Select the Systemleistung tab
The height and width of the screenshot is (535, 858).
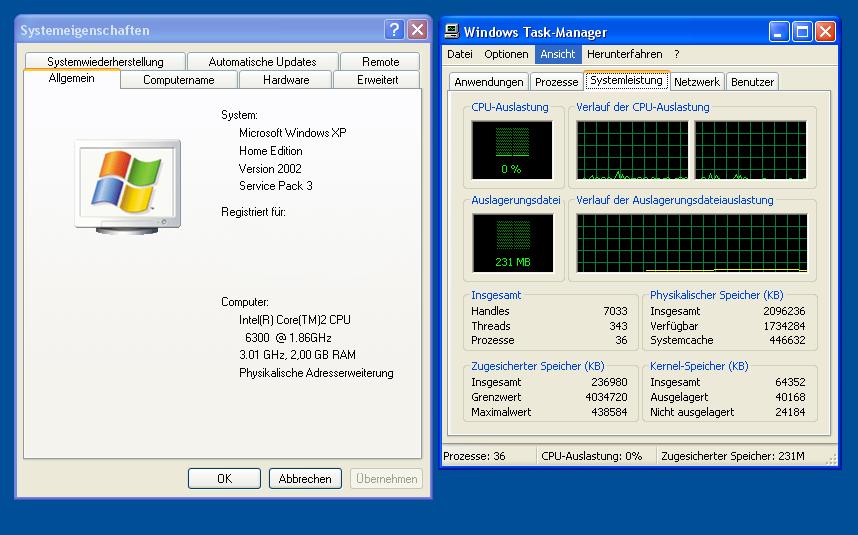coord(627,80)
